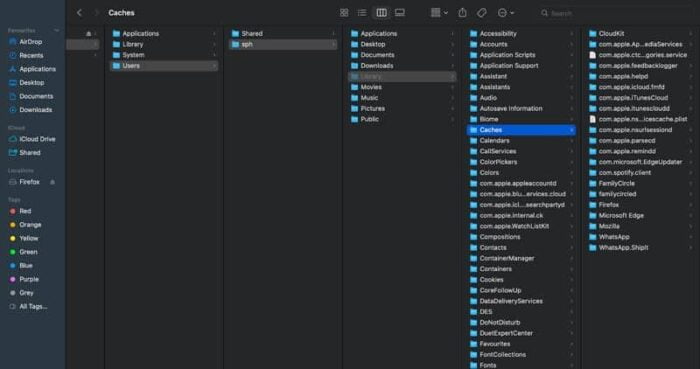This screenshot has height=369, width=700.
Task: Open Recents in sidebar
Action: tap(31, 55)
